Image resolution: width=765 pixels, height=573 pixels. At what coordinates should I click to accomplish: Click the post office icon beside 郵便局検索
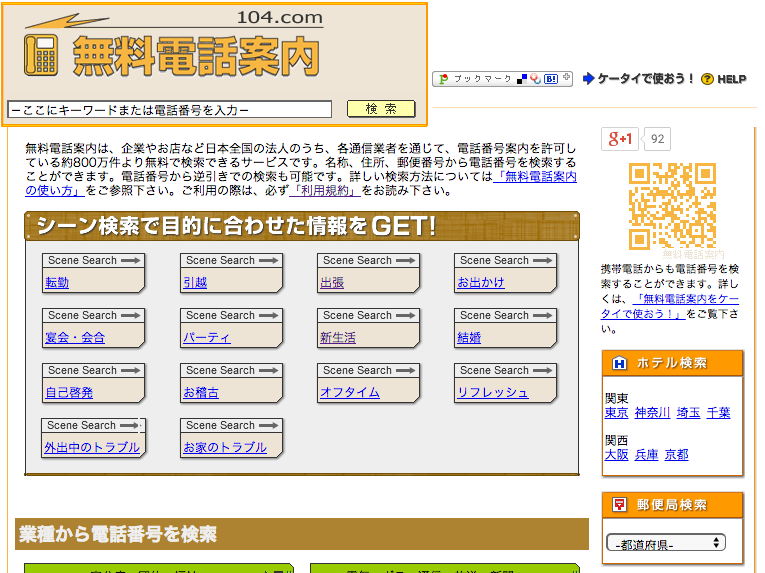[x=619, y=504]
